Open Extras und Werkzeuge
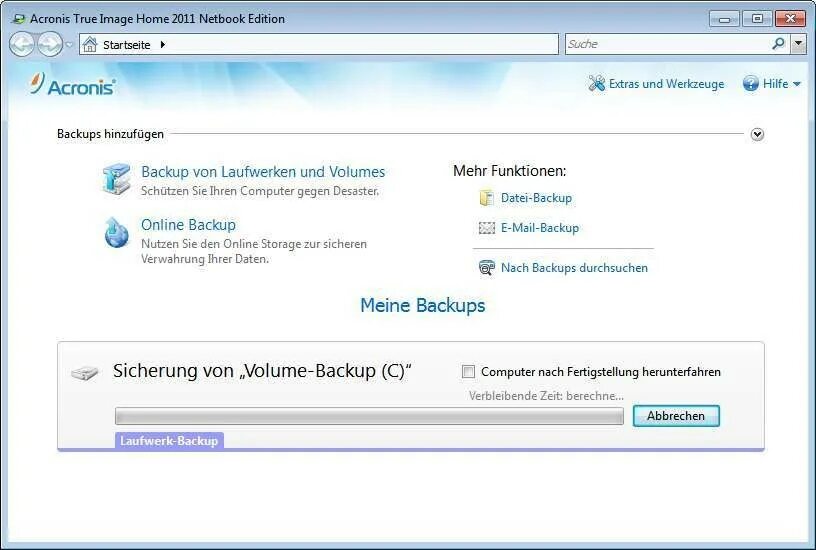Screen dimensions: 816x550 click(666, 84)
